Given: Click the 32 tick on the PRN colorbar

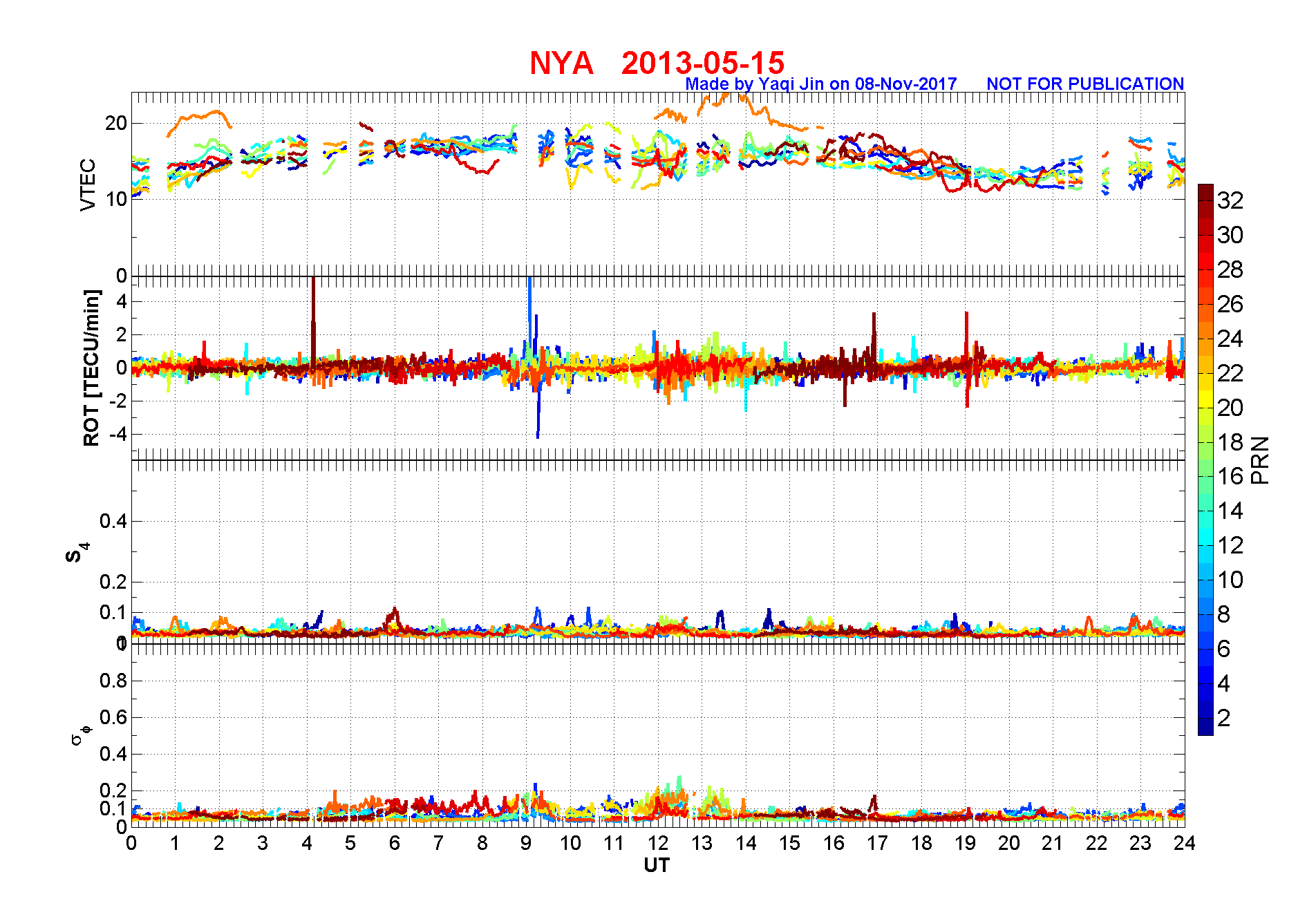Looking at the screenshot, I should point(1230,200).
